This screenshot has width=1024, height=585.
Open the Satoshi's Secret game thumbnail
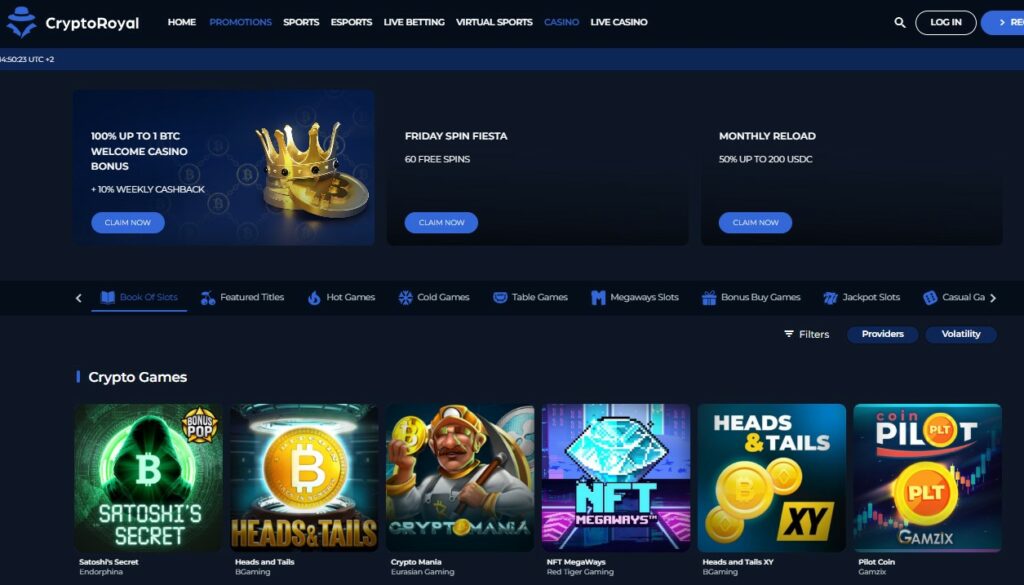click(148, 478)
